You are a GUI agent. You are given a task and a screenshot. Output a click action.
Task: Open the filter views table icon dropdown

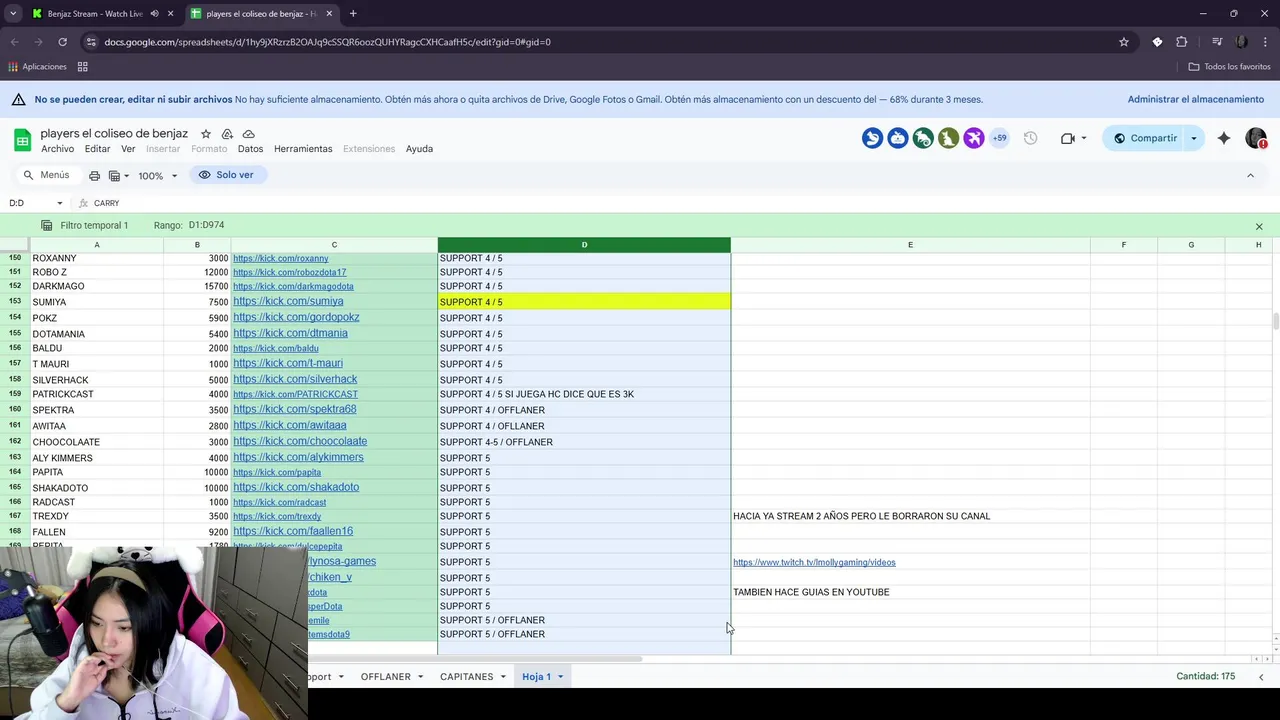(118, 175)
